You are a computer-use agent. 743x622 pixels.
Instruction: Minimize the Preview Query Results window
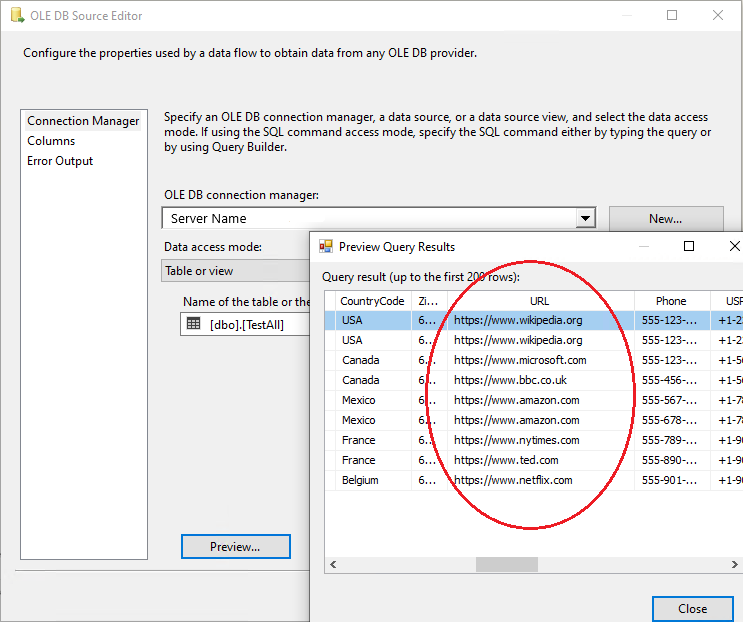[x=643, y=246]
